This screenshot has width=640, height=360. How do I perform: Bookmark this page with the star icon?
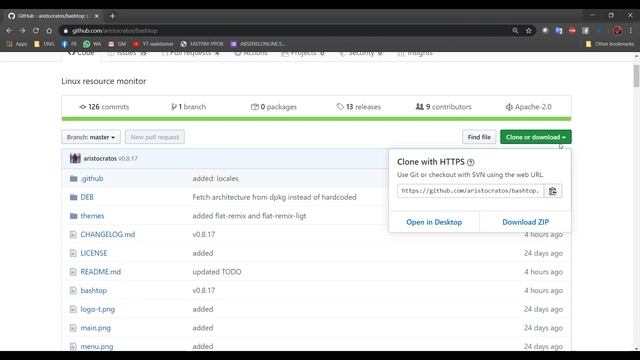coord(529,31)
